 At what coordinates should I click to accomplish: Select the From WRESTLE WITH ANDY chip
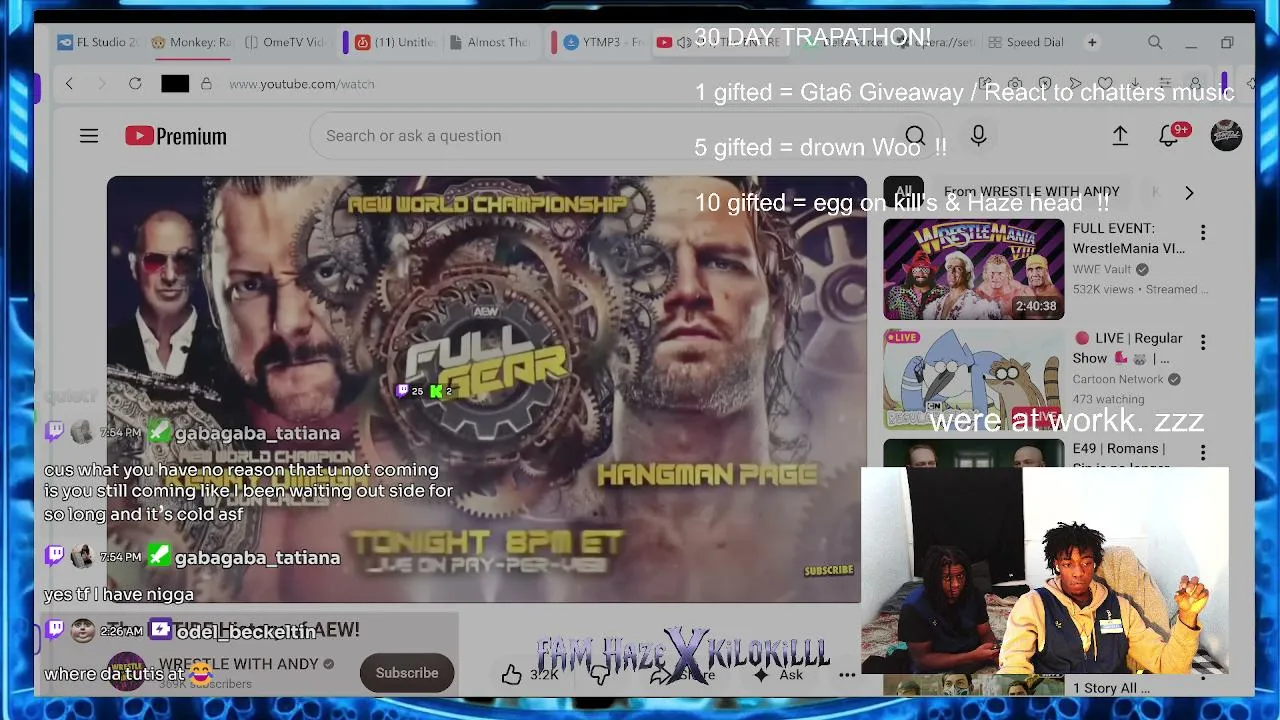coord(1032,192)
